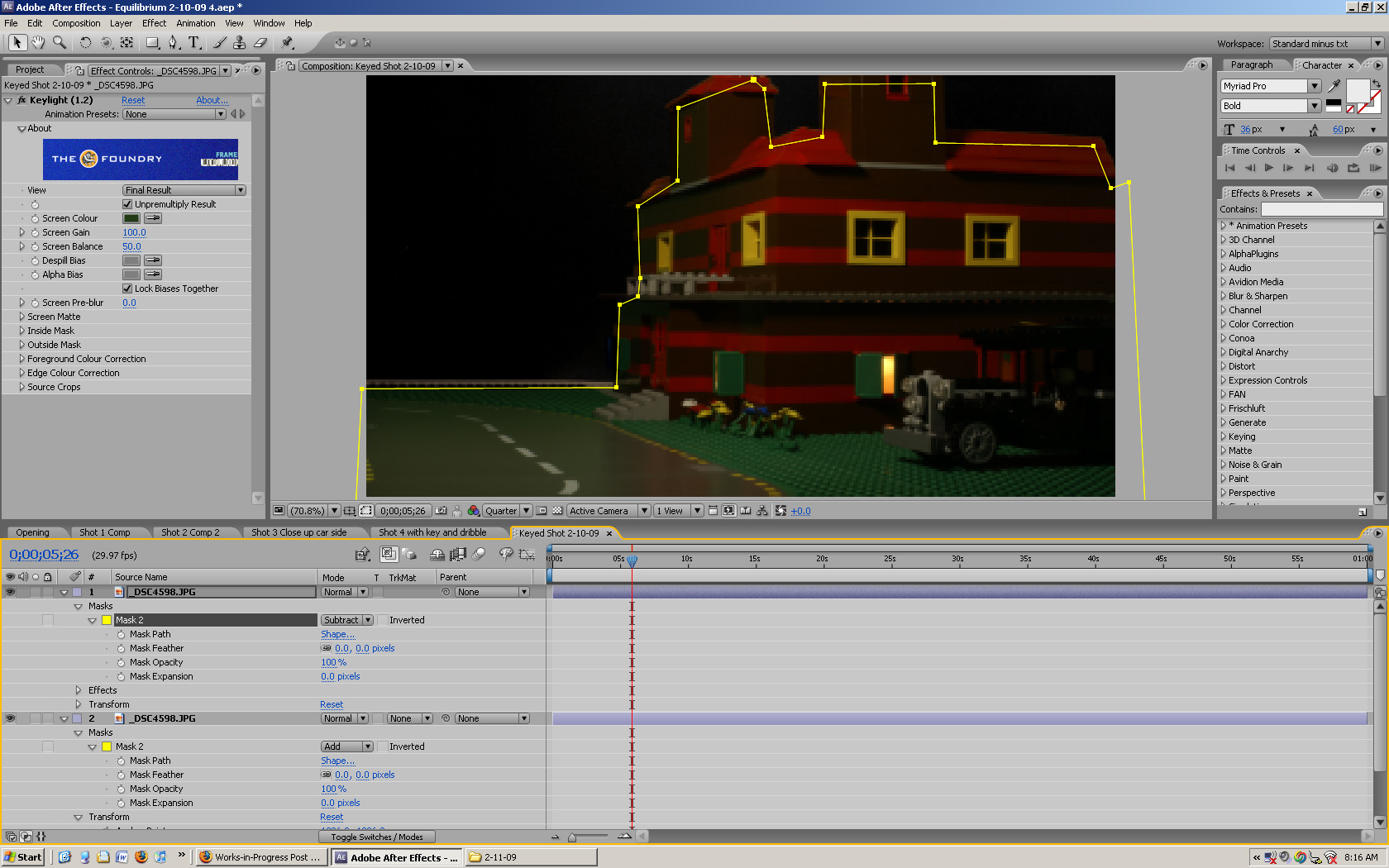Select the Eraser tool

260,42
